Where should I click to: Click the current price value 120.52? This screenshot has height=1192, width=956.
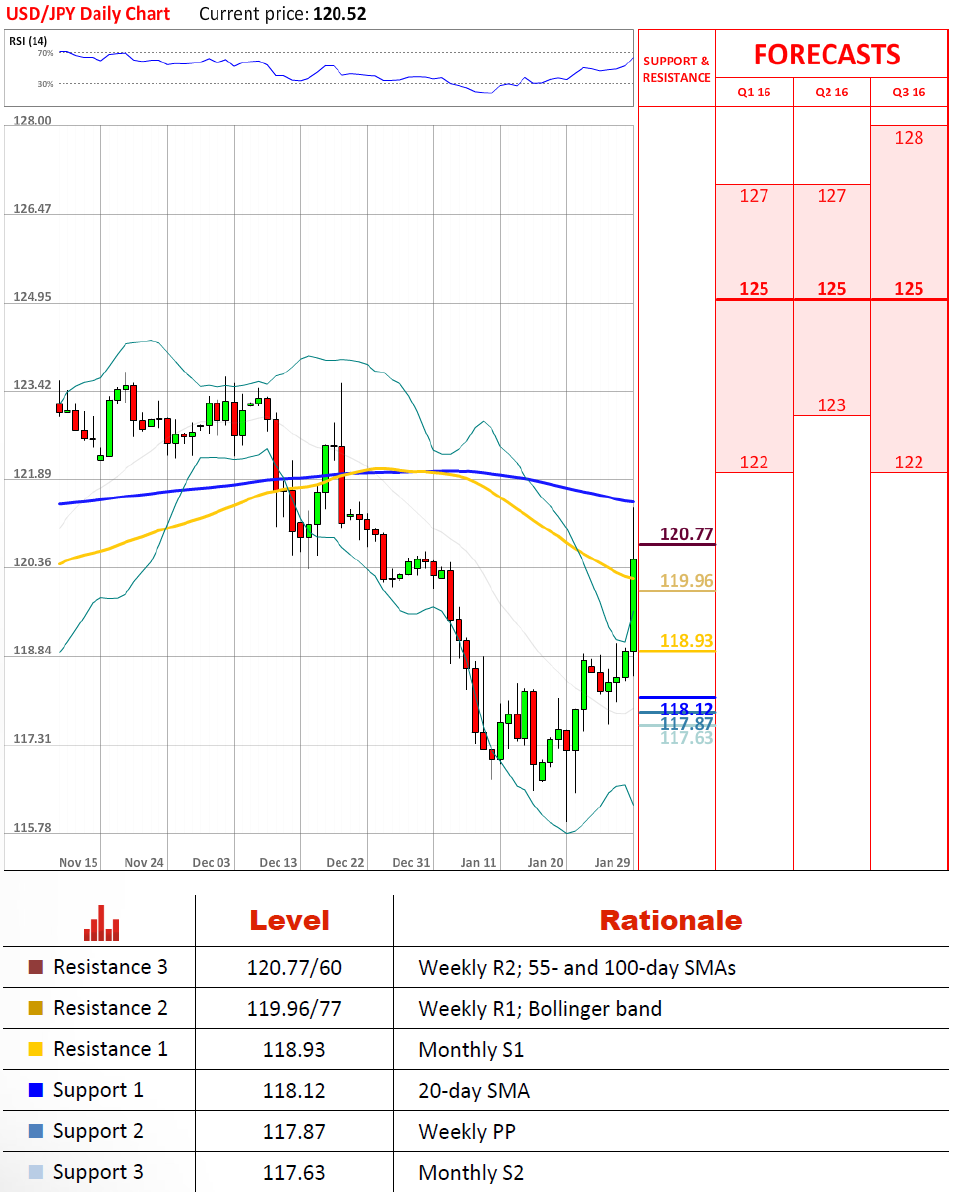[x=339, y=14]
